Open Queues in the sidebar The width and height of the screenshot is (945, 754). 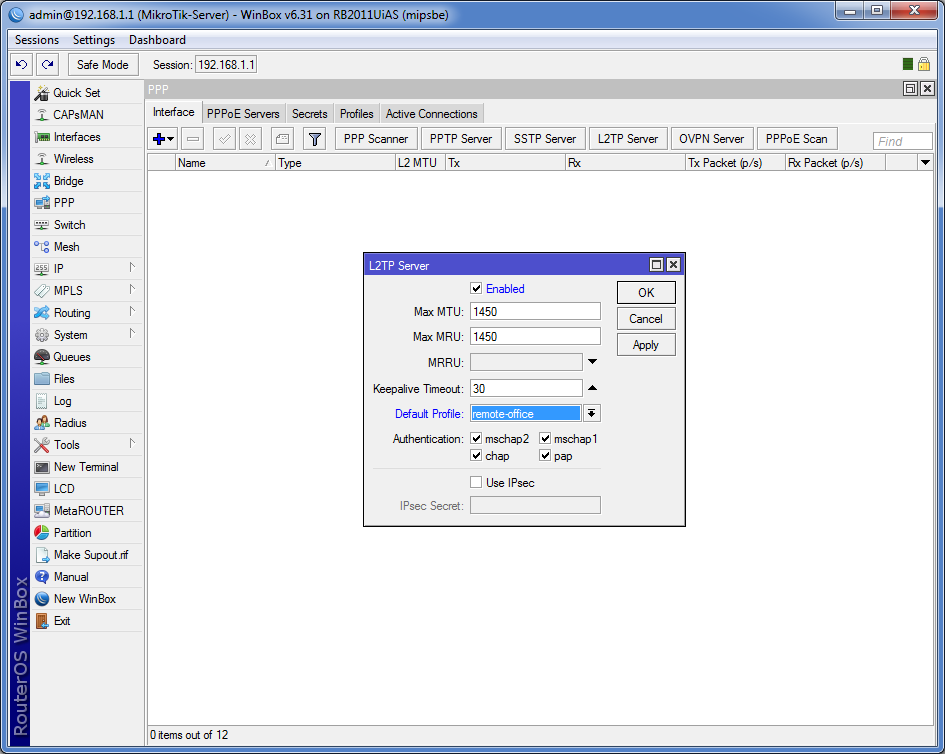tap(87, 357)
